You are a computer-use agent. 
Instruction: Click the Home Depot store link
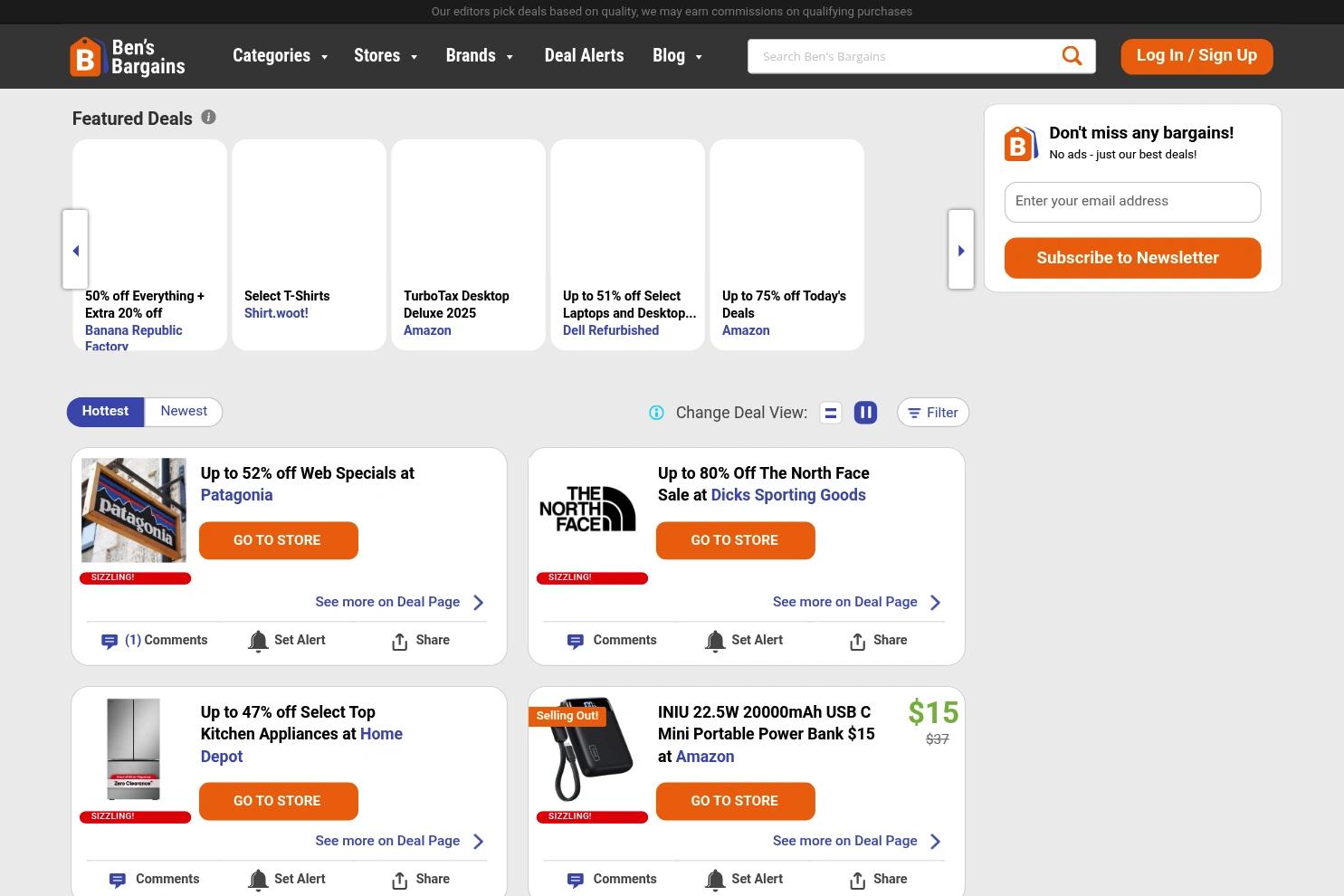pos(301,745)
